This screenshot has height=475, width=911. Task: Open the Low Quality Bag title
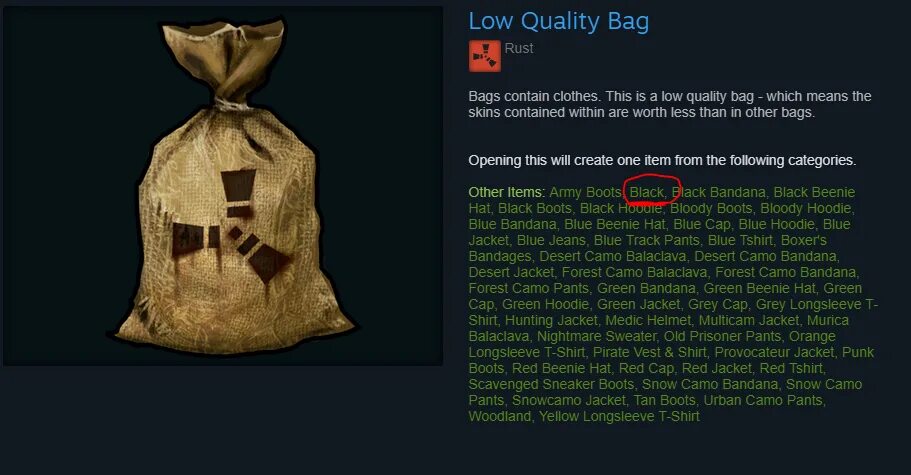(558, 21)
